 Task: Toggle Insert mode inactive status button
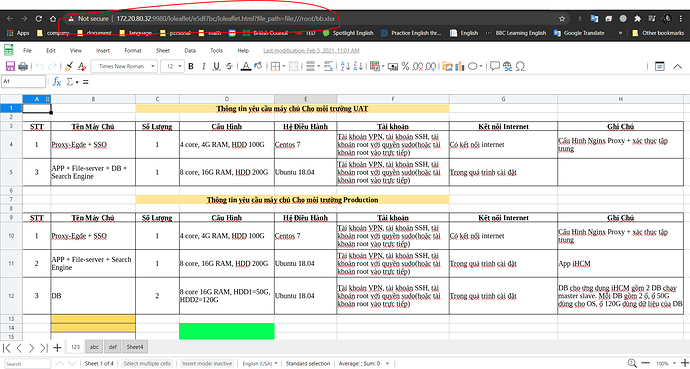(x=207, y=364)
